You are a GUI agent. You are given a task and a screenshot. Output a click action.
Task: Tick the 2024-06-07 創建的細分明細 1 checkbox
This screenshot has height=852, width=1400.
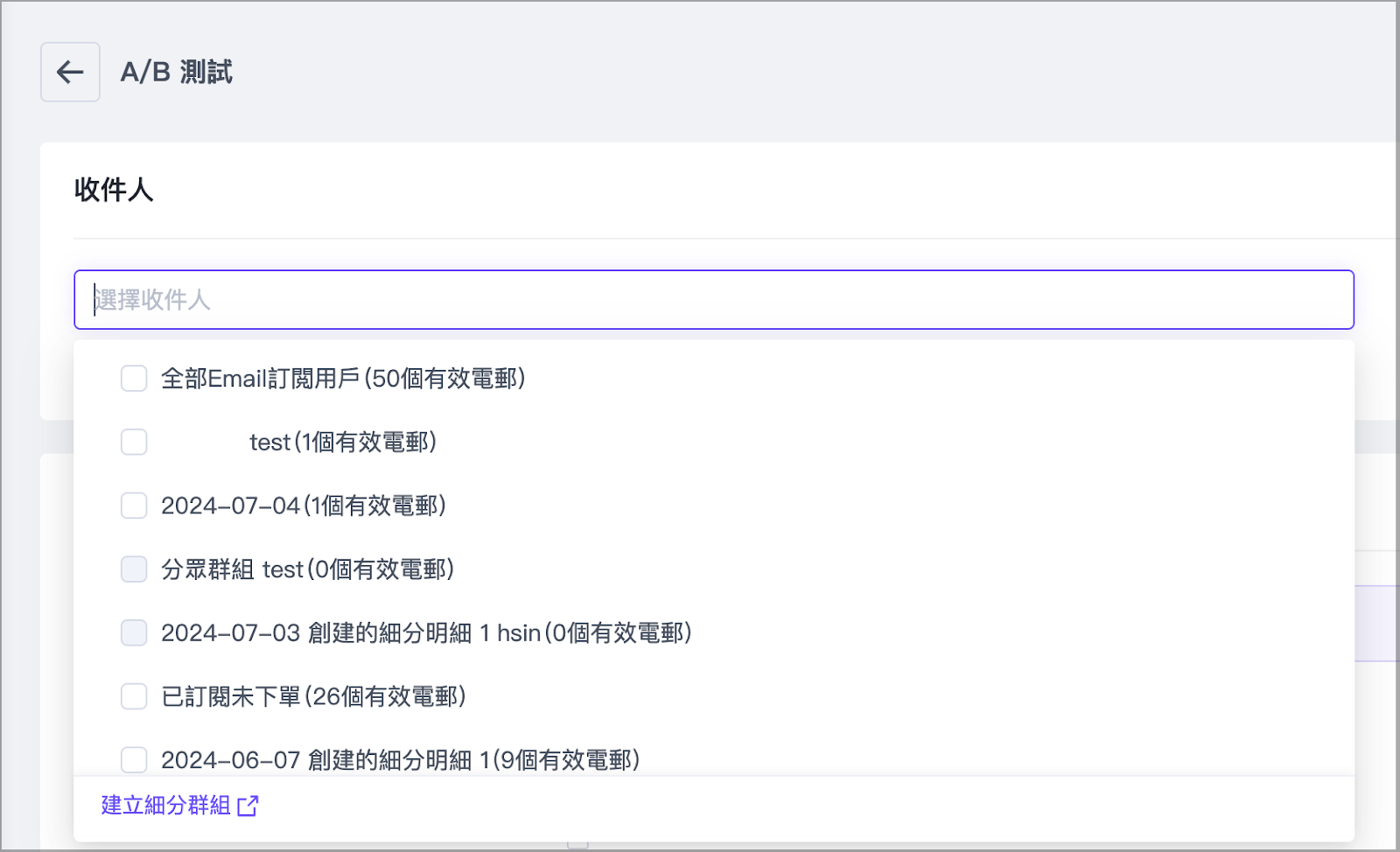tap(134, 759)
